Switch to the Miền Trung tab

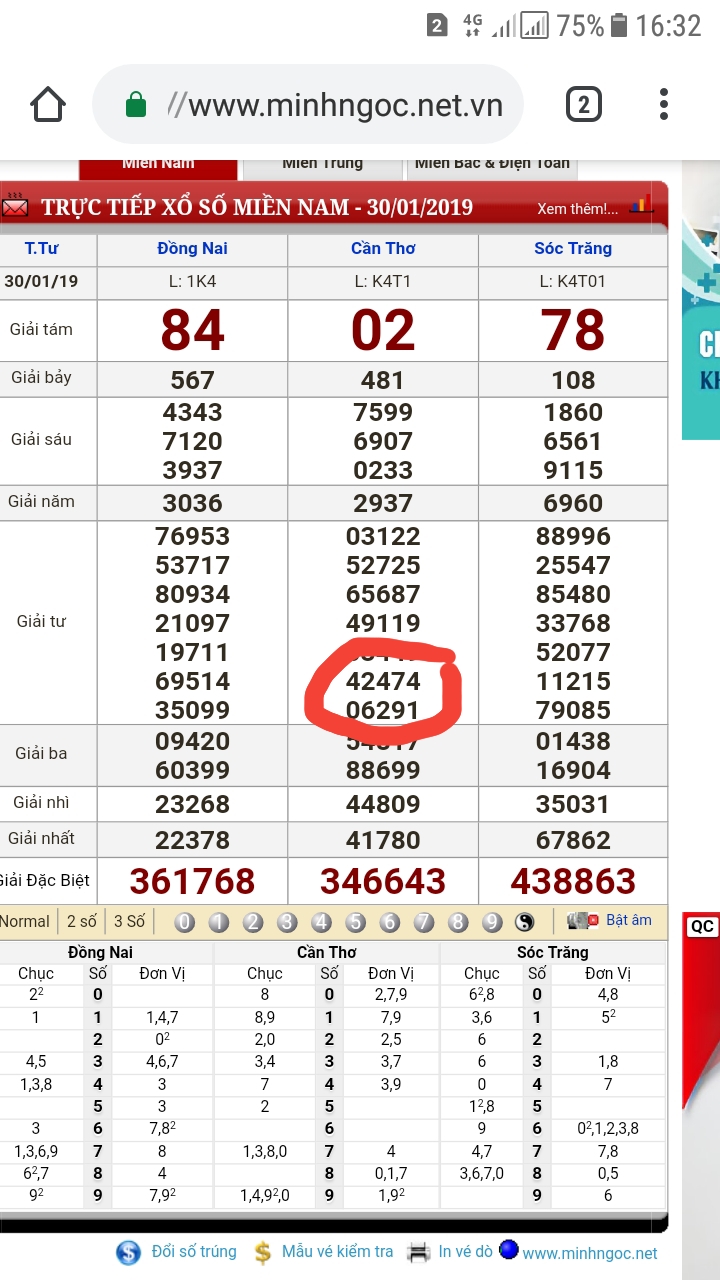point(322,163)
